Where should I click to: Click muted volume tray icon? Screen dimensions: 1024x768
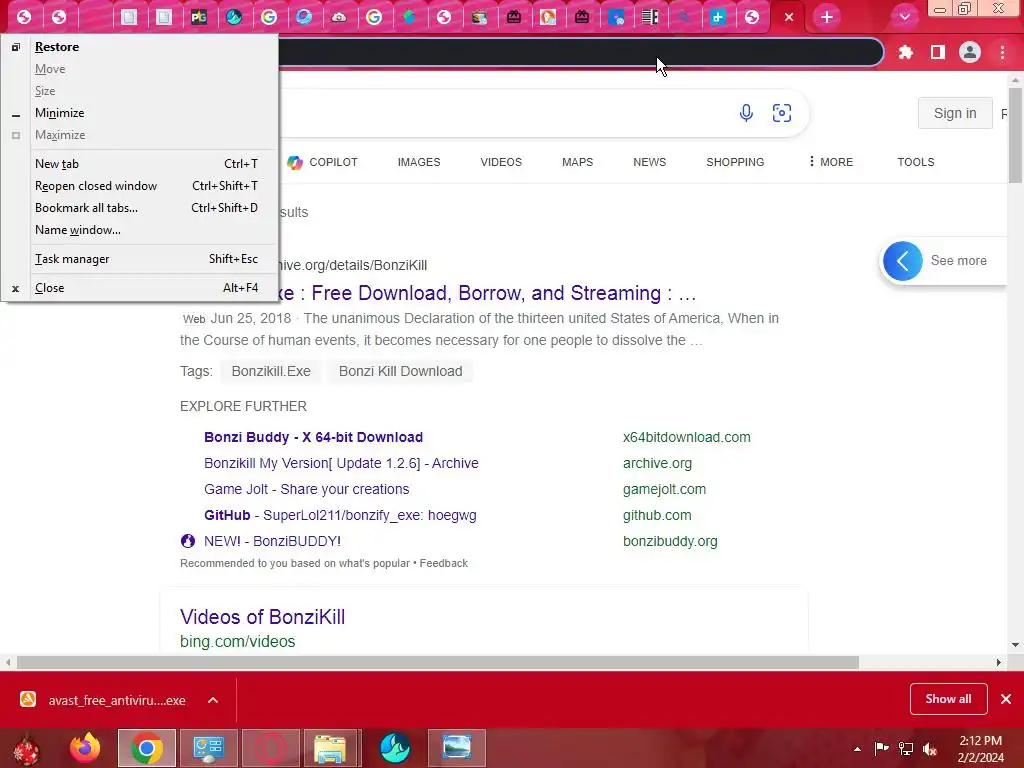point(930,749)
